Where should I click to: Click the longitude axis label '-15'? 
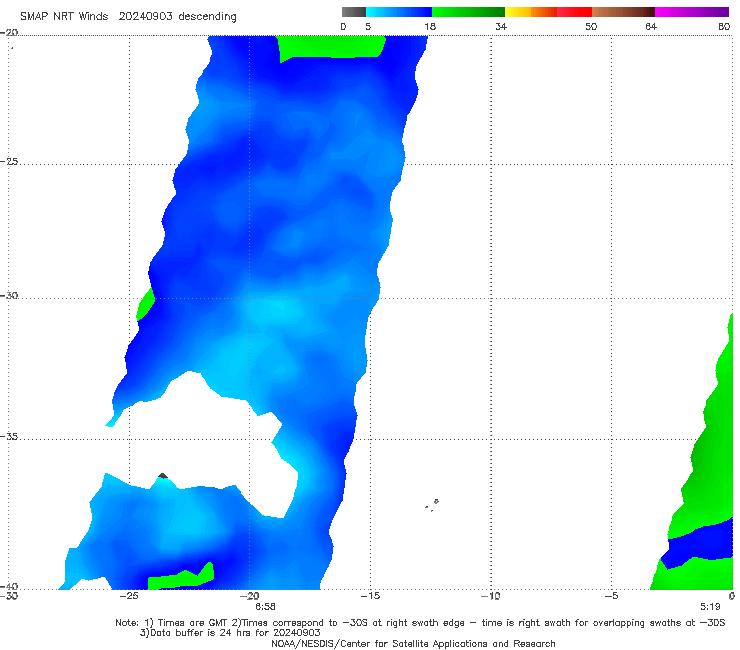(370, 596)
